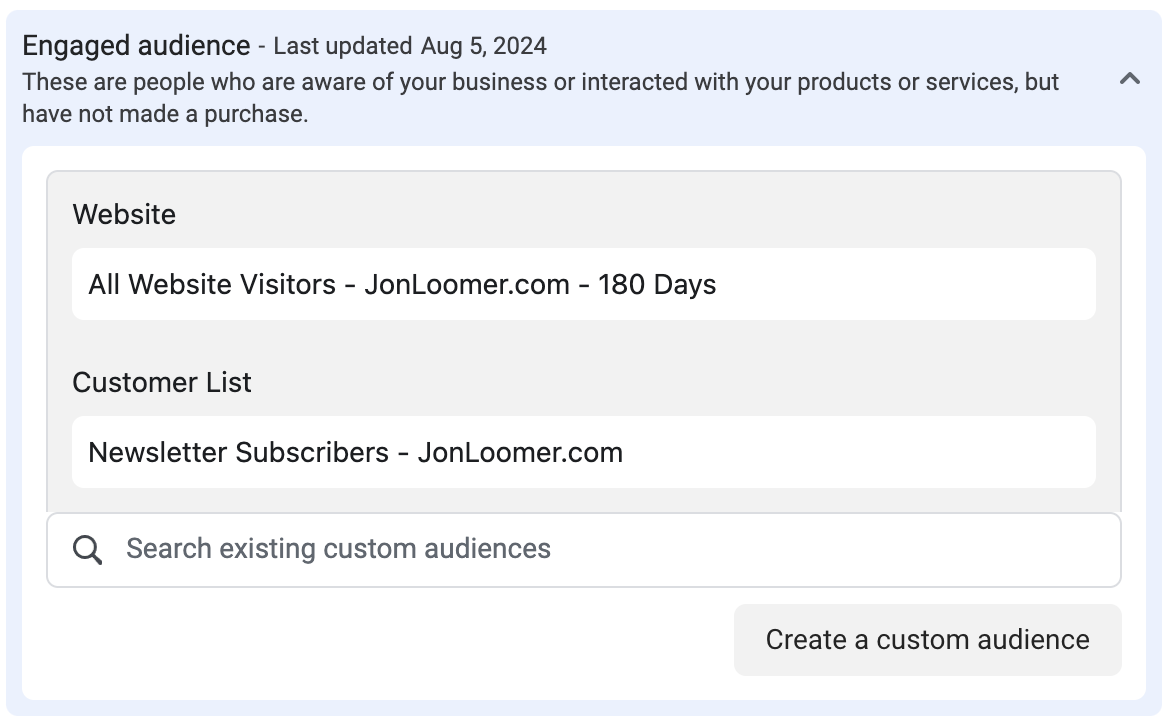Collapse the Engaged audience section chevron
This screenshot has width=1172, height=726.
(x=1129, y=79)
